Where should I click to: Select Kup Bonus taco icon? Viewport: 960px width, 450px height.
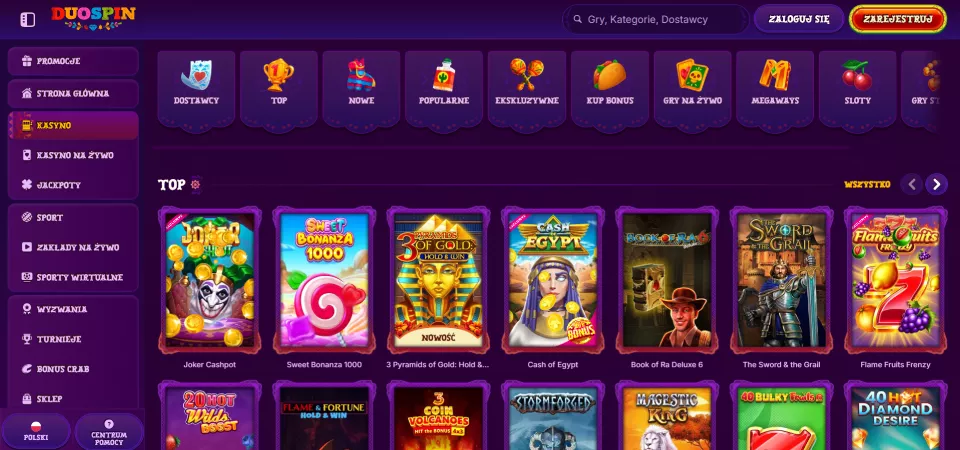pyautogui.click(x=610, y=75)
